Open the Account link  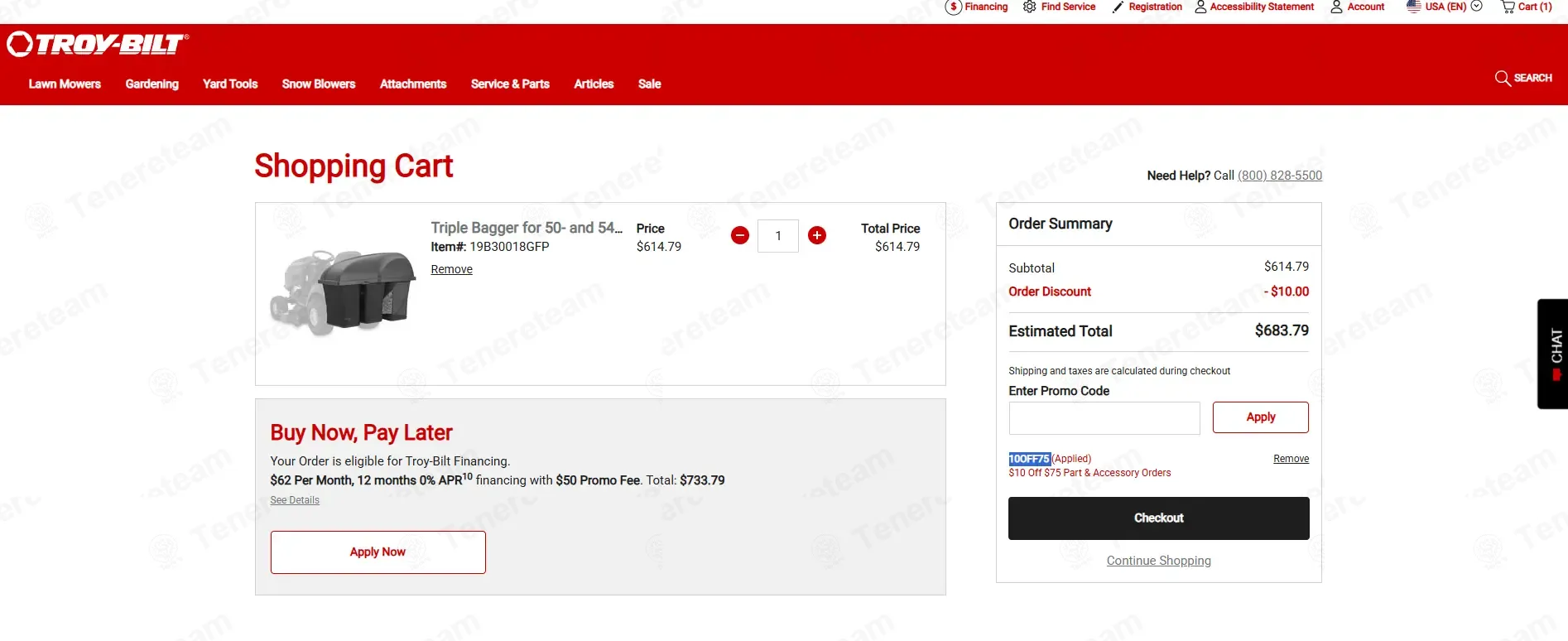tap(1366, 7)
